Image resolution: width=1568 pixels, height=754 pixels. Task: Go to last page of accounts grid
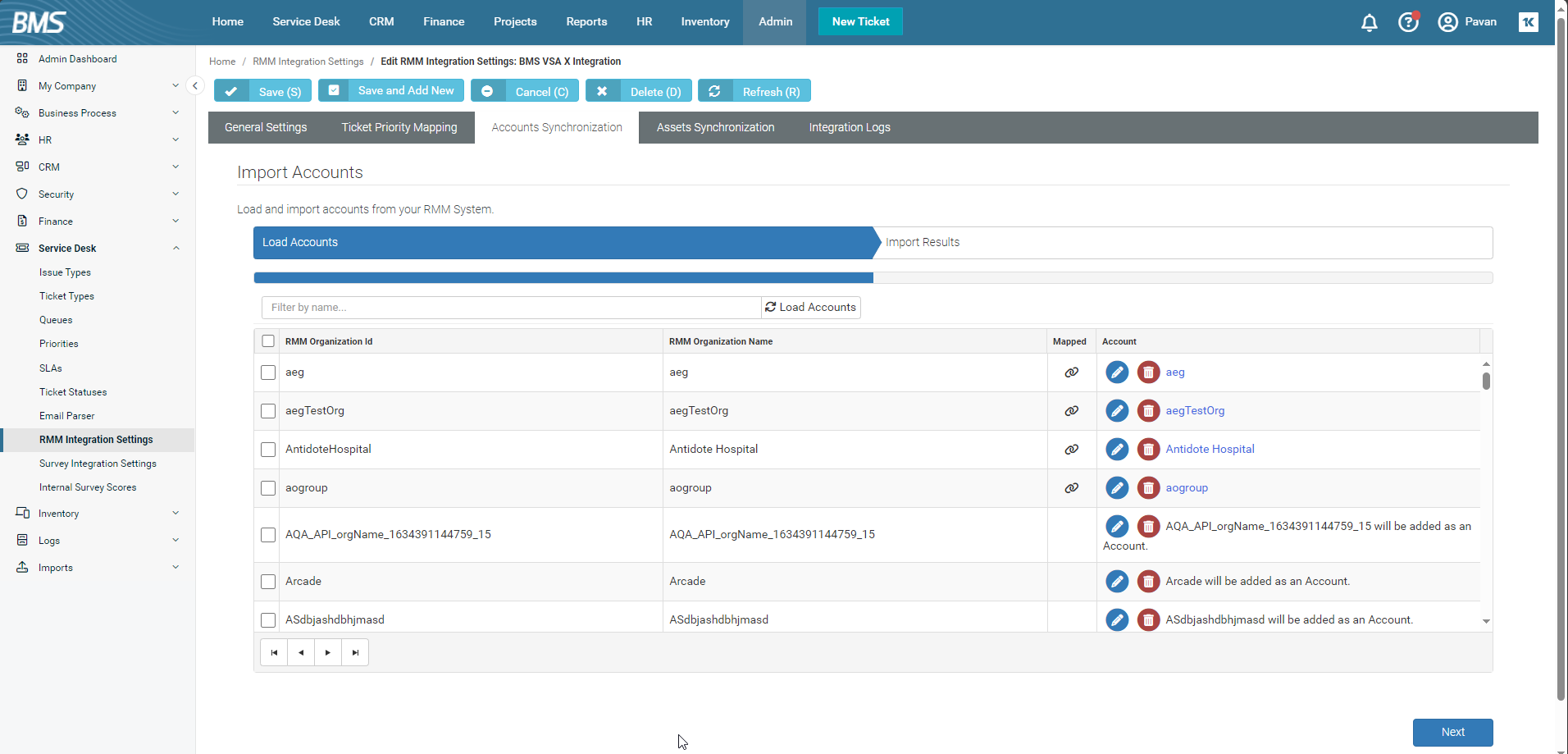point(355,653)
